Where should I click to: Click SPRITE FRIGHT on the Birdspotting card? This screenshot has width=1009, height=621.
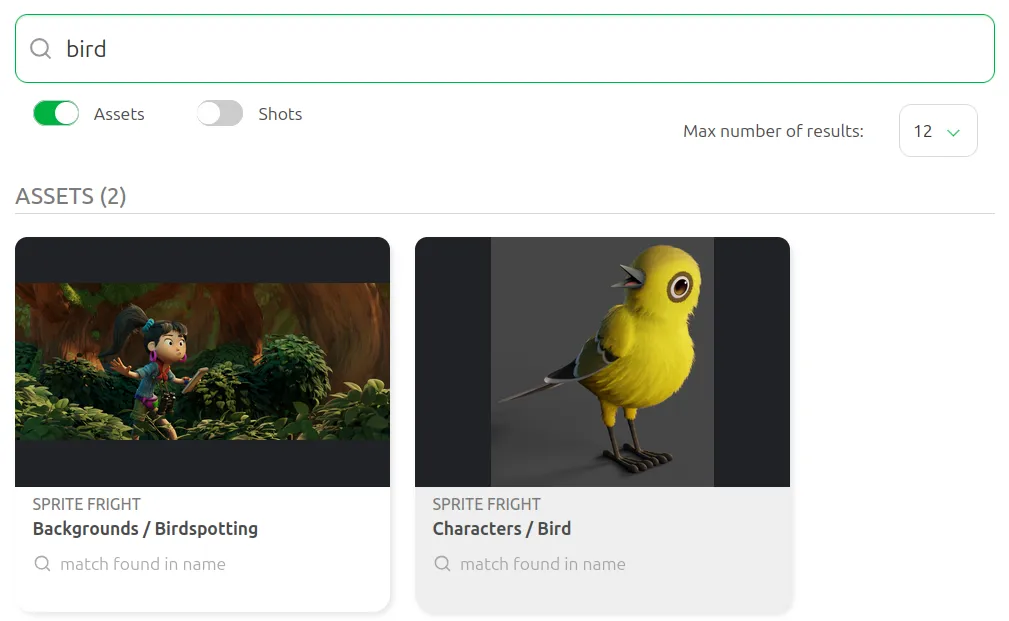[x=87, y=504]
